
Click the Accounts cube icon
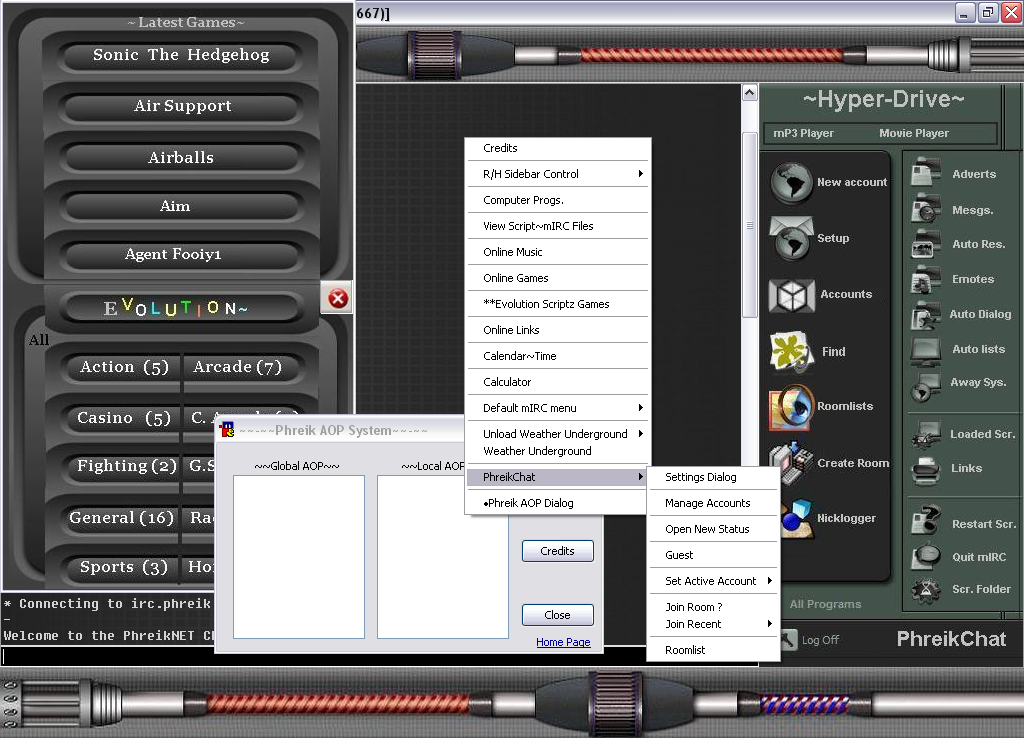pyautogui.click(x=792, y=295)
